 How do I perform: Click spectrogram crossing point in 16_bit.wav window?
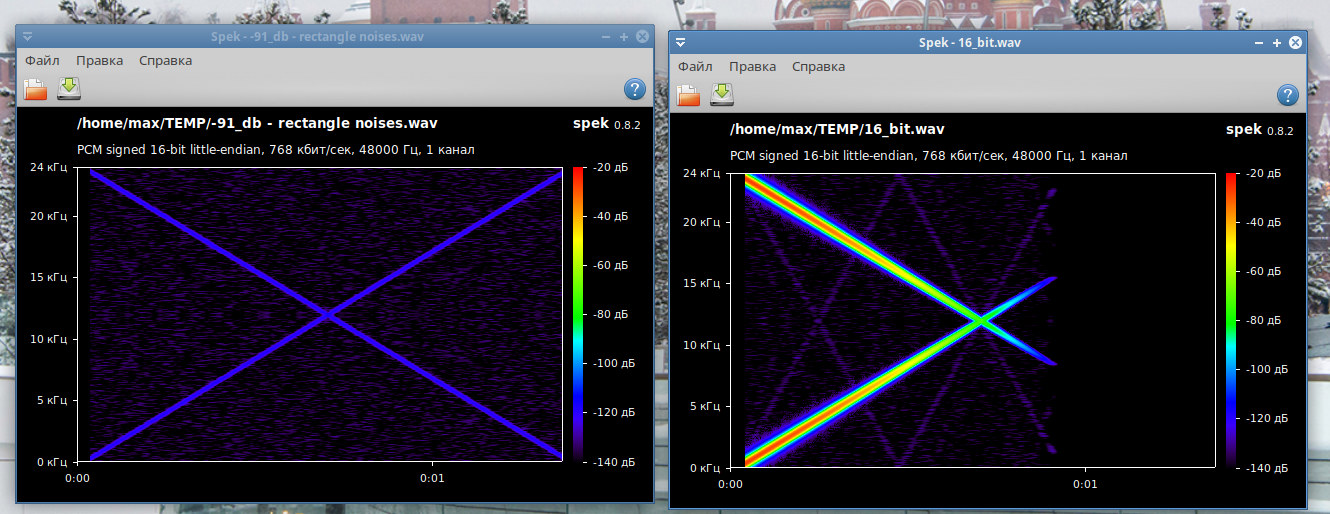click(x=981, y=321)
